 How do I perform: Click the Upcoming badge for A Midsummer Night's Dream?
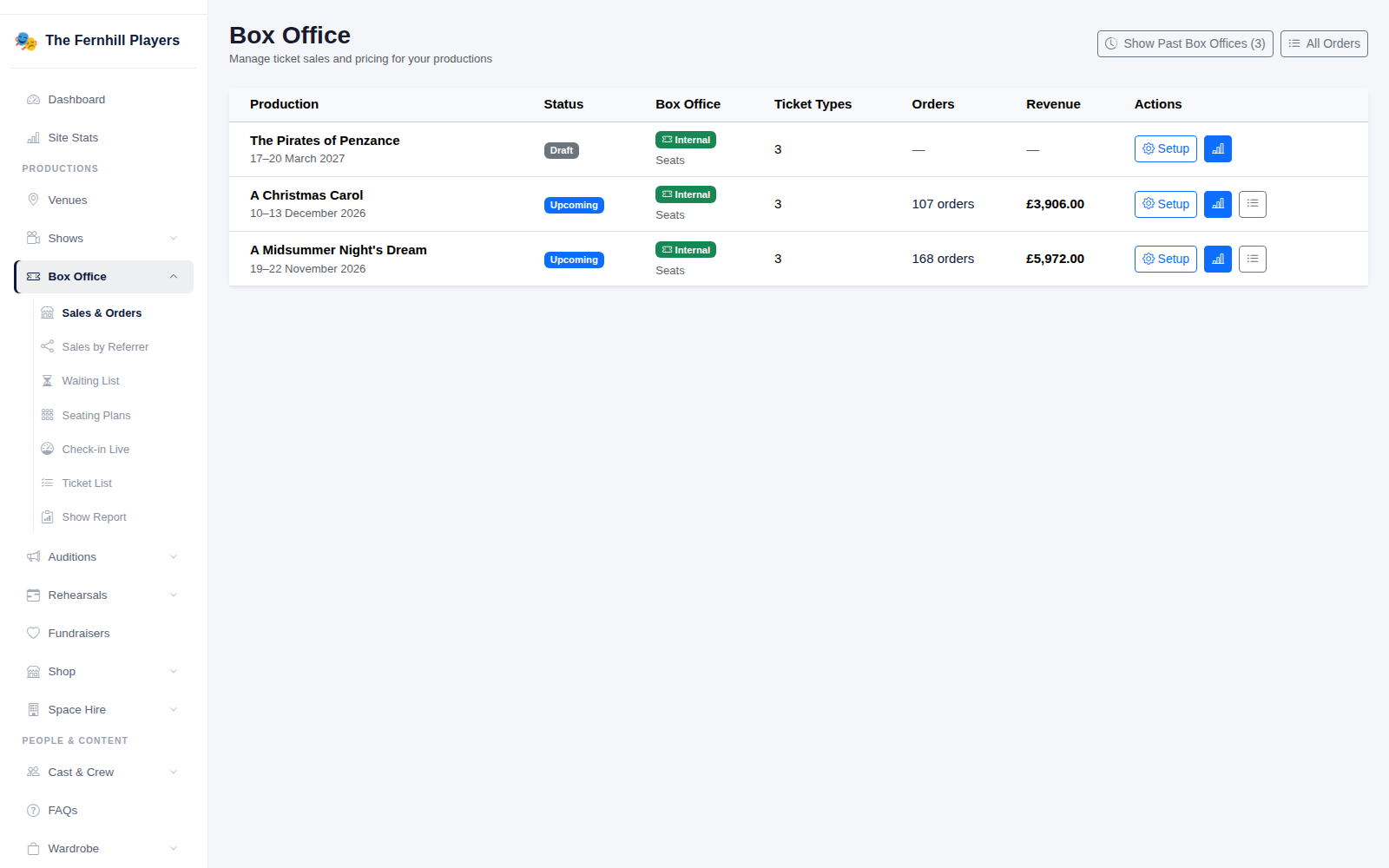point(574,260)
